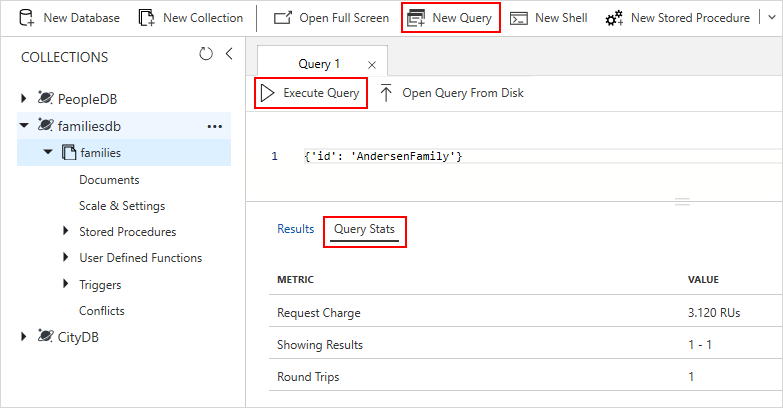Click the Open Query From Disk icon
The image size is (783, 408).
pyautogui.click(x=386, y=93)
